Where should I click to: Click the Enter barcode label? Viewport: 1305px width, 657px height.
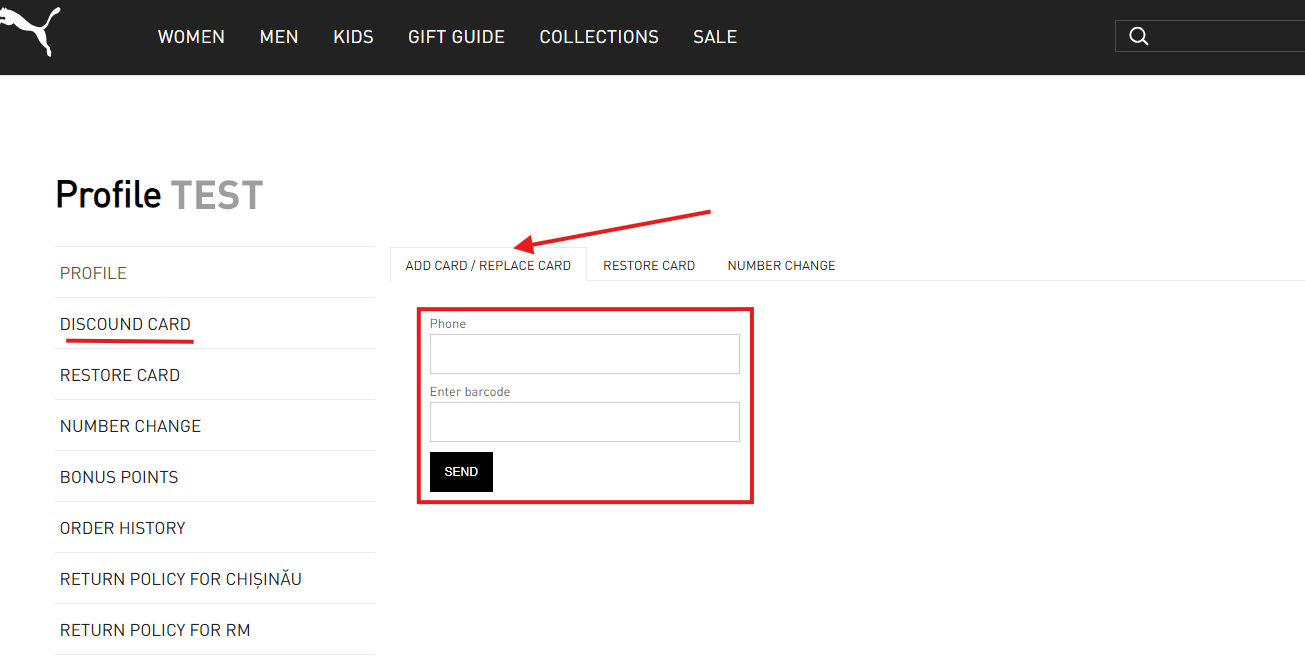(470, 392)
